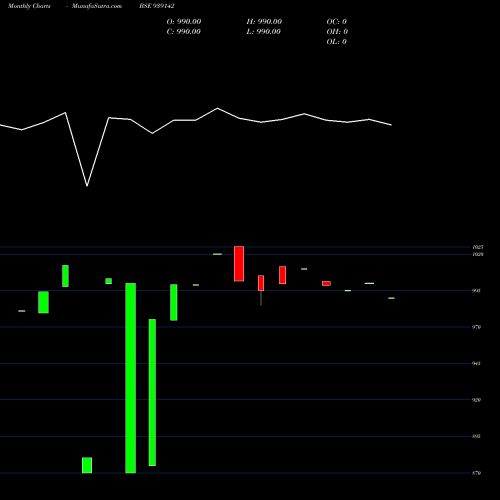500x500 pixels.
Task: Click the "Monthly Charts" title text
Action: pos(29,6)
